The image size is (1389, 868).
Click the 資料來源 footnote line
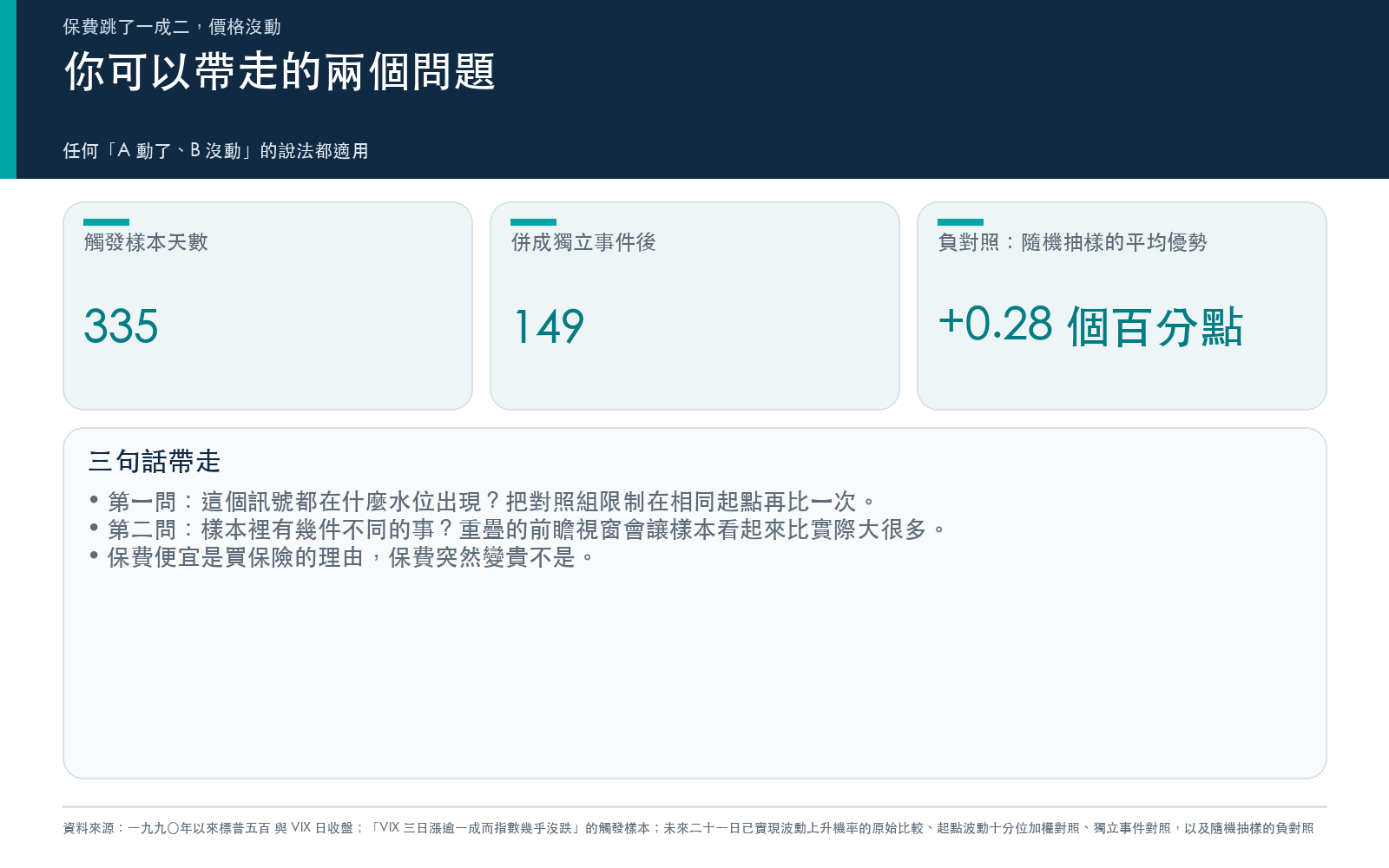tap(688, 828)
